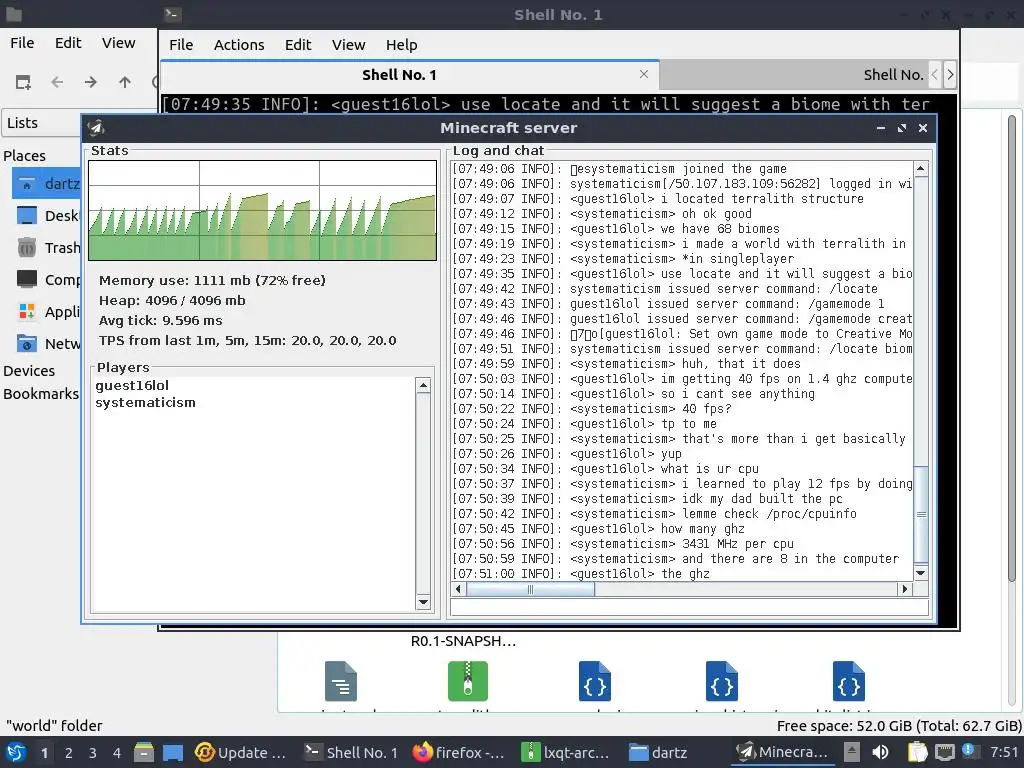Switch to virtual desktop 4
Image resolution: width=1024 pixels, height=768 pixels.
pos(116,752)
